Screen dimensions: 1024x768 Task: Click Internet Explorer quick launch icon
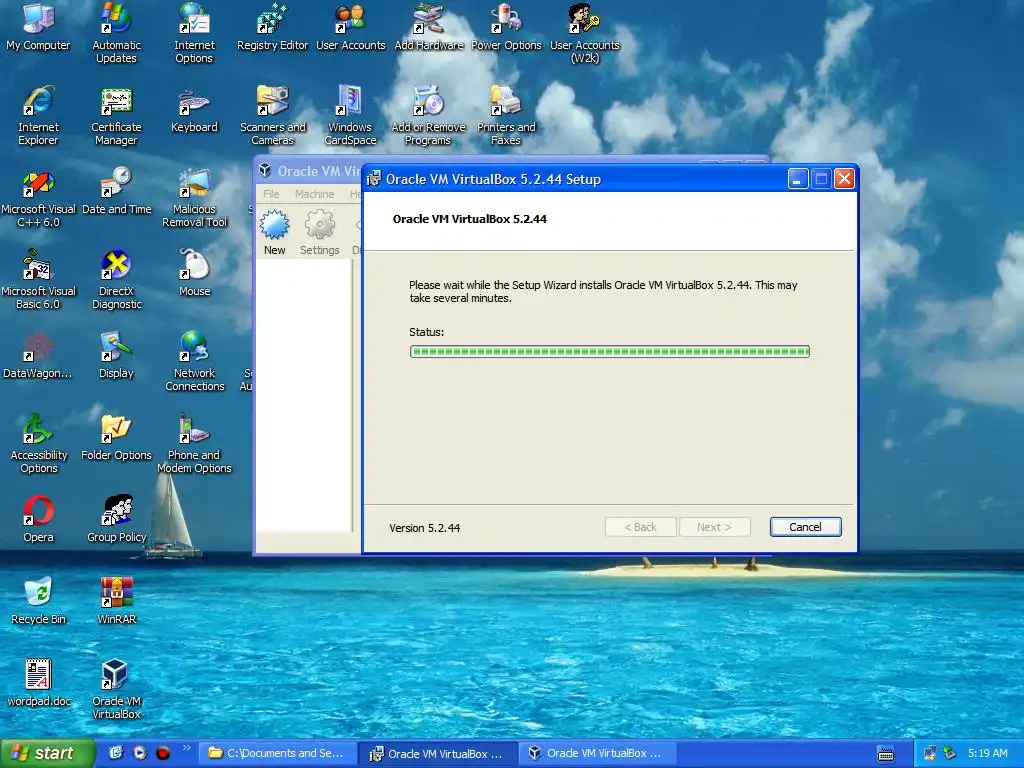[x=116, y=753]
